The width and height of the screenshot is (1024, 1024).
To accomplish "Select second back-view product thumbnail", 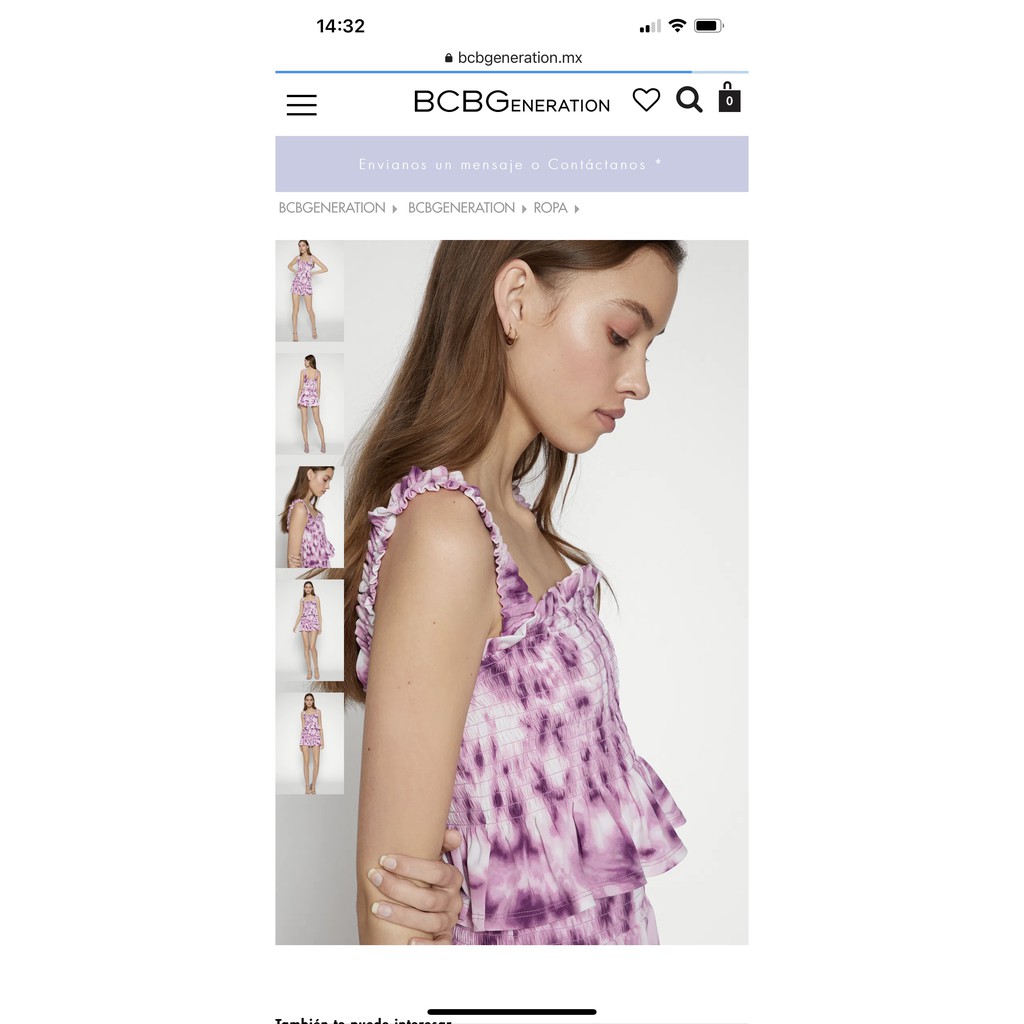I will pyautogui.click(x=310, y=404).
